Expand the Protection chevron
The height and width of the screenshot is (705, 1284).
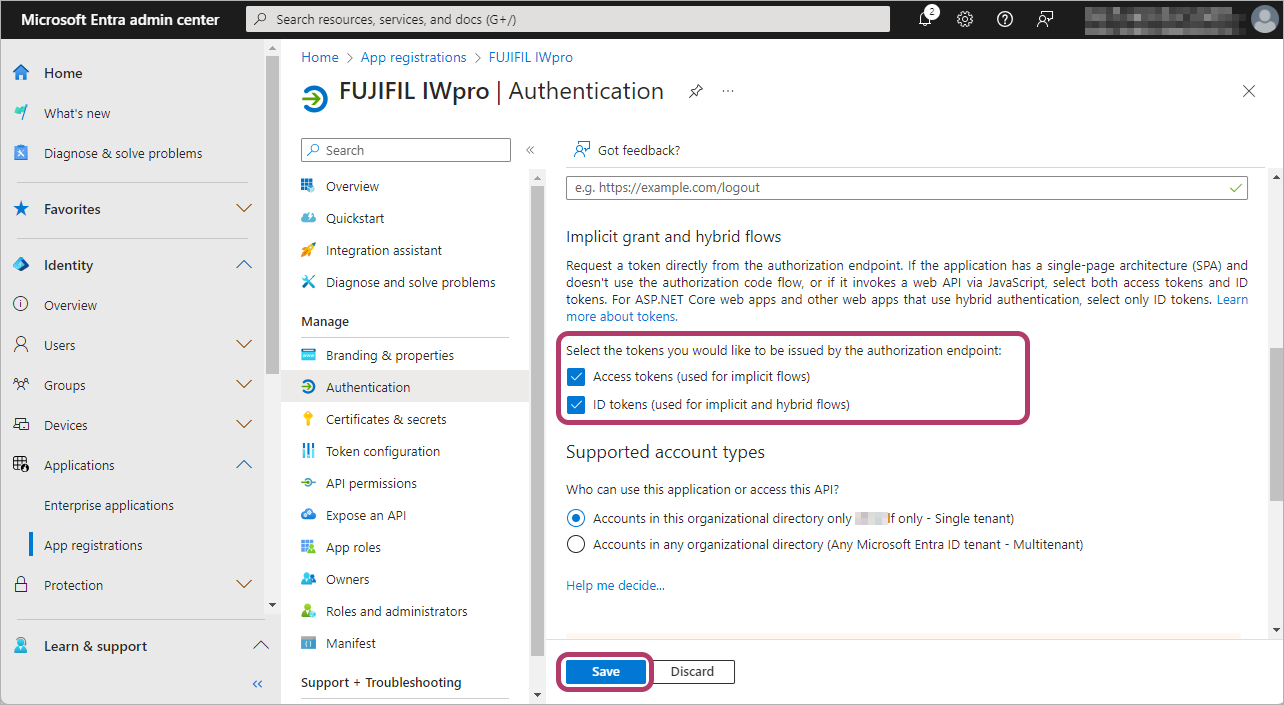pyautogui.click(x=243, y=585)
